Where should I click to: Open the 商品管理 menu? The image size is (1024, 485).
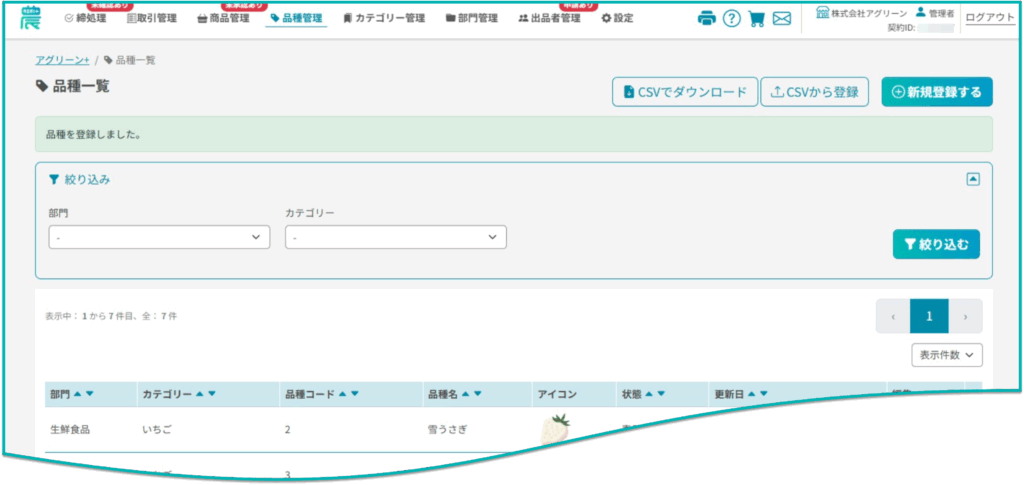[223, 18]
